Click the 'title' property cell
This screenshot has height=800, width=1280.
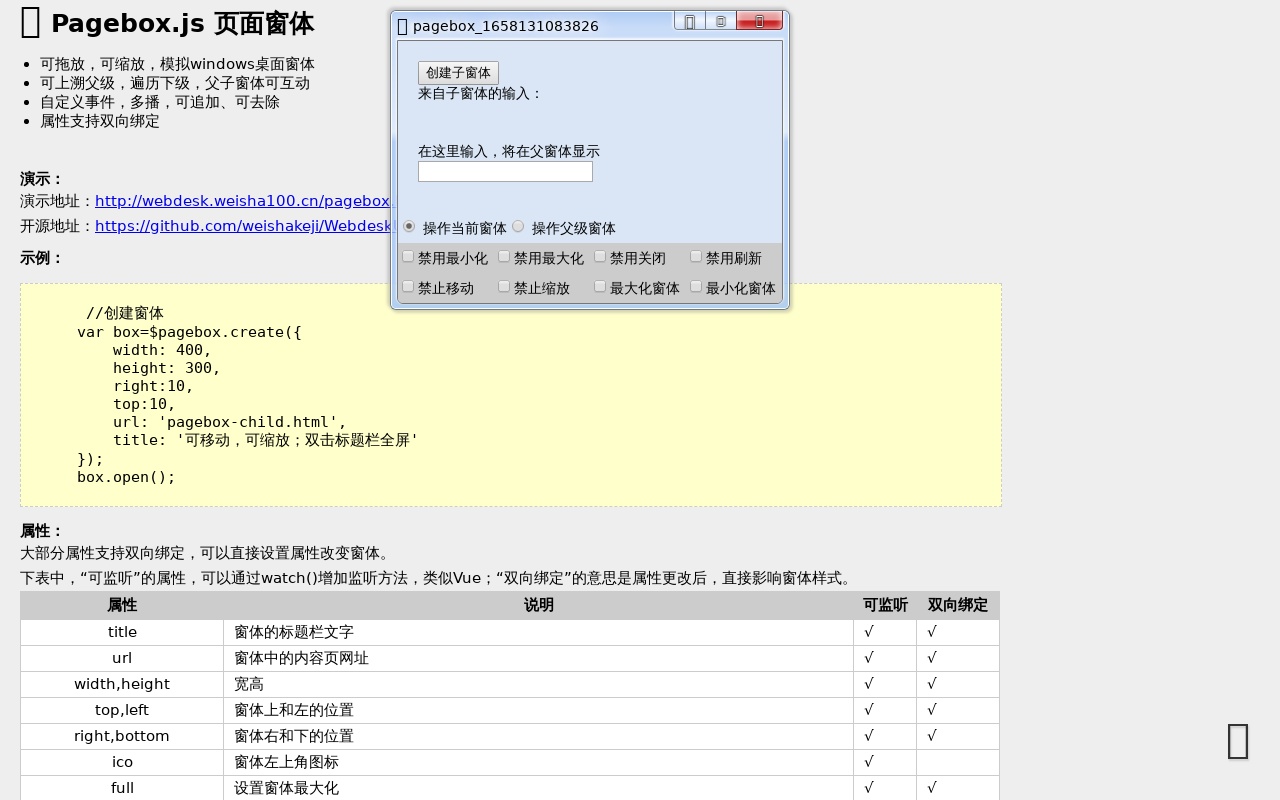[x=122, y=632]
